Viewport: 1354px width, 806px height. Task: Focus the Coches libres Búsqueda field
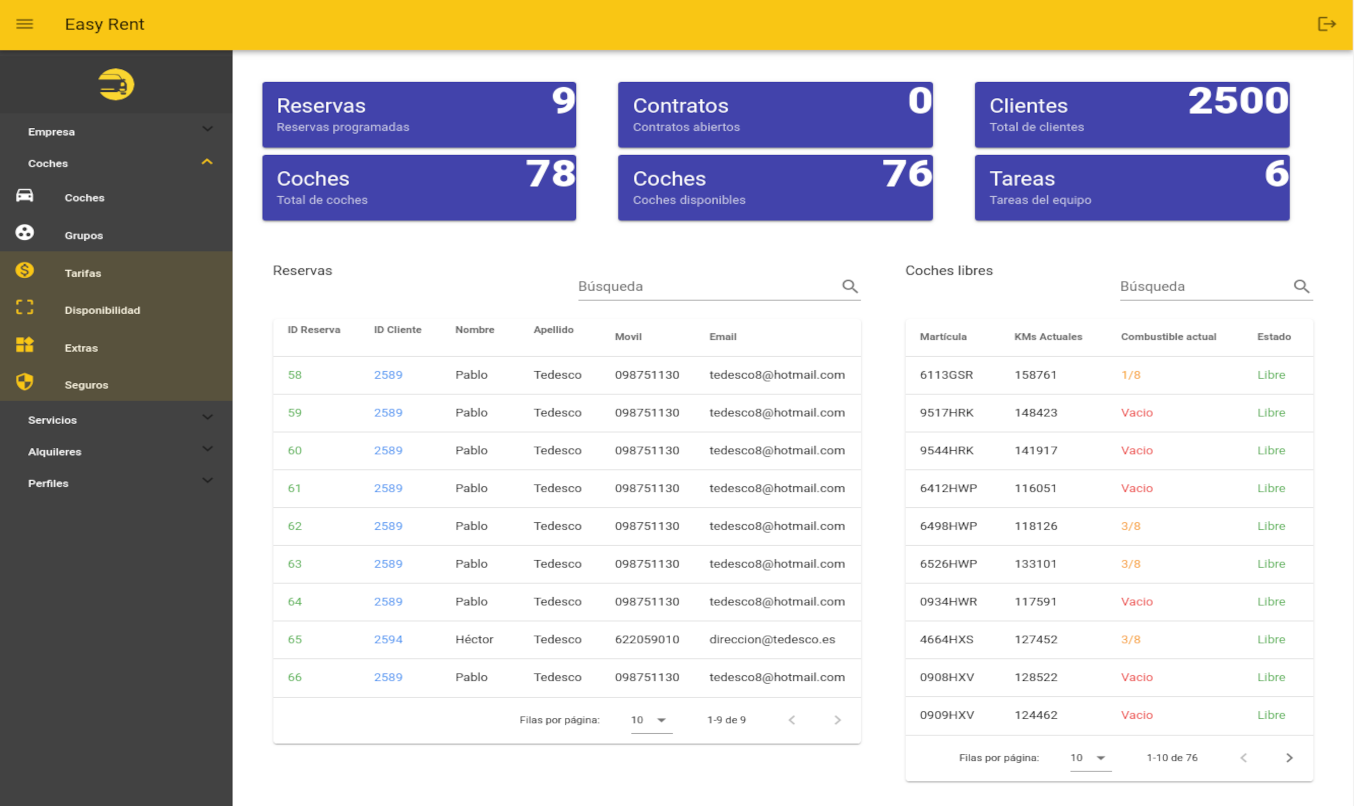(x=1204, y=286)
